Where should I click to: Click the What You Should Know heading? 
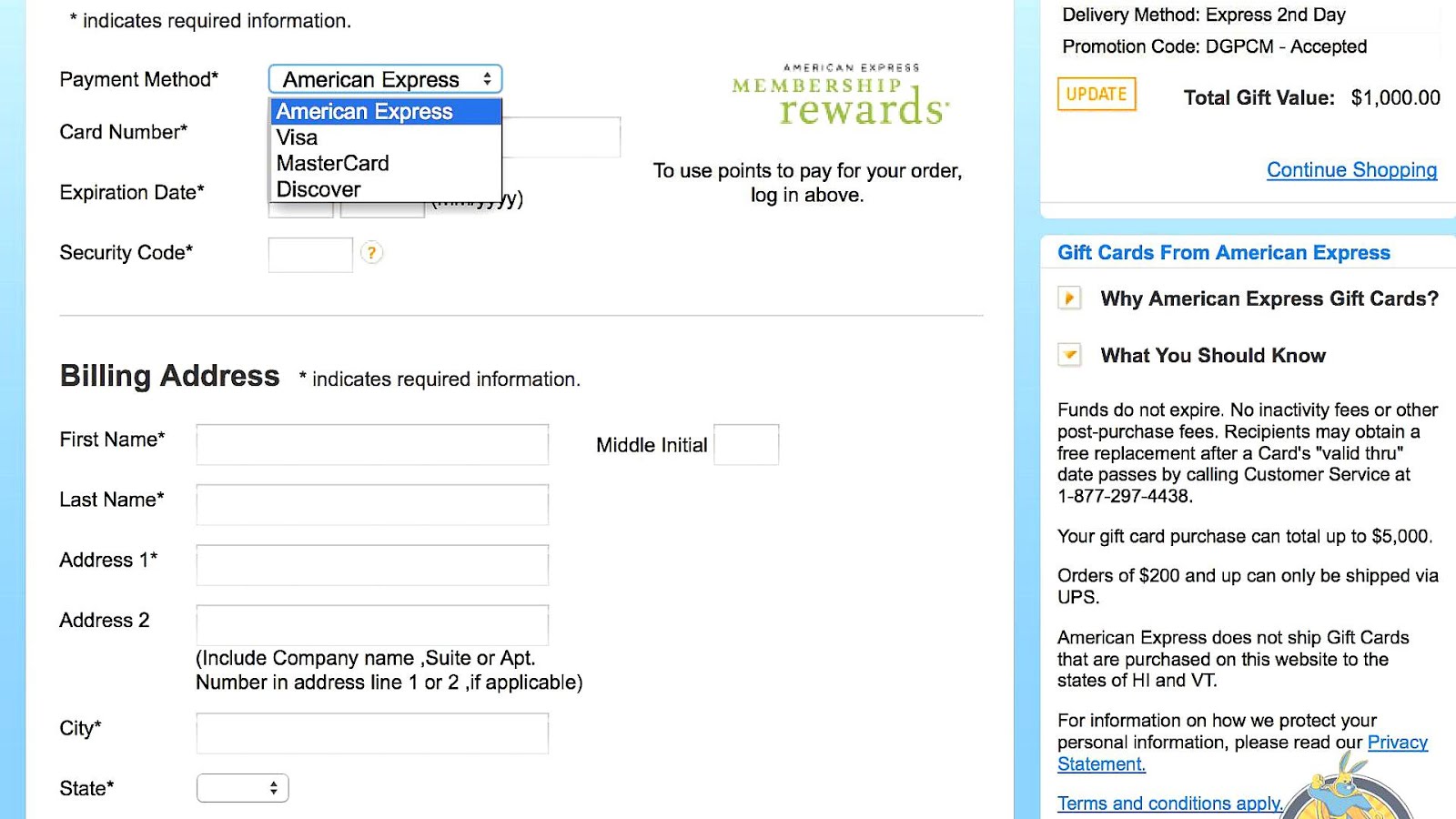[1213, 355]
